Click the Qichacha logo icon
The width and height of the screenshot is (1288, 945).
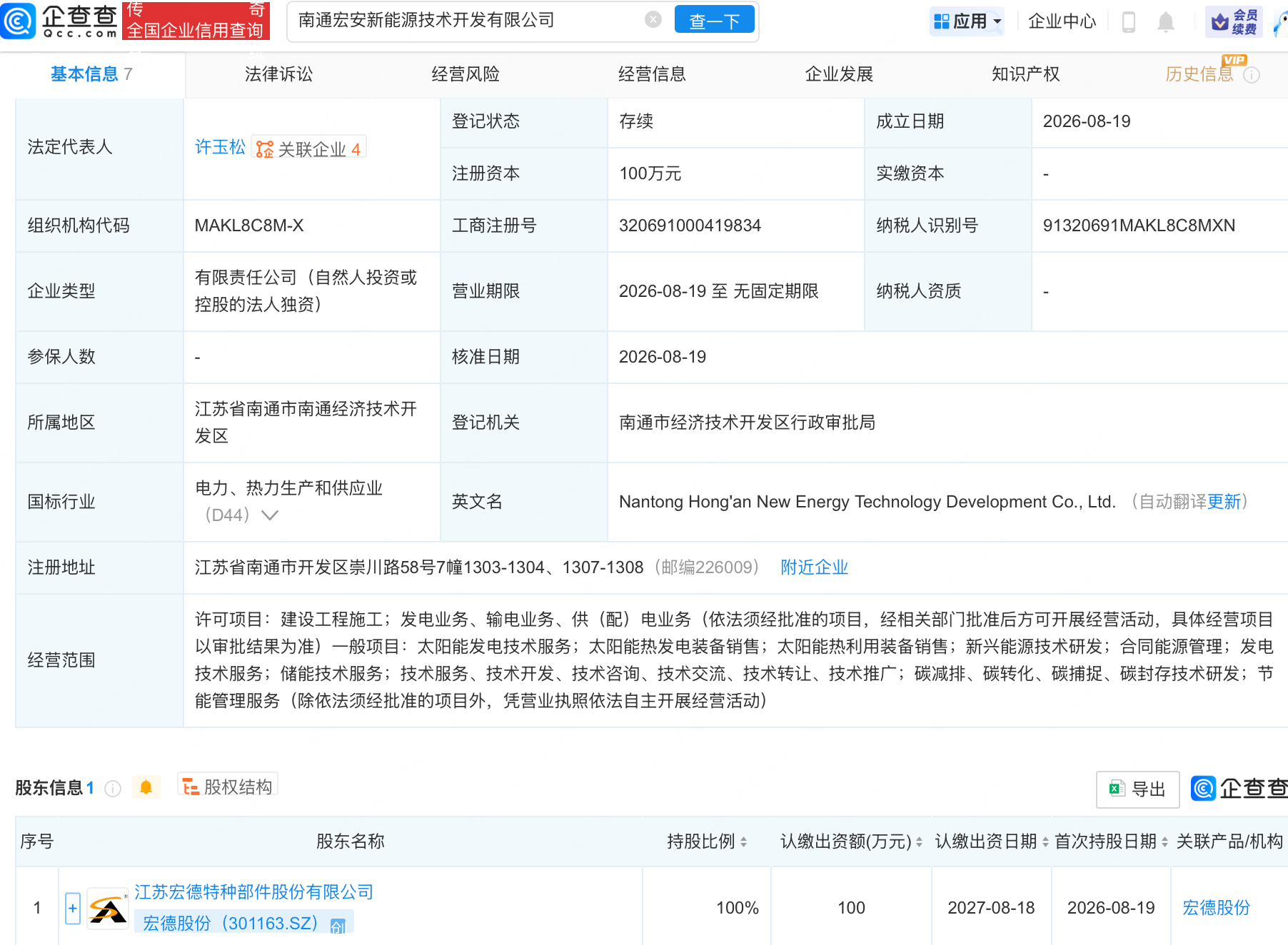18,21
